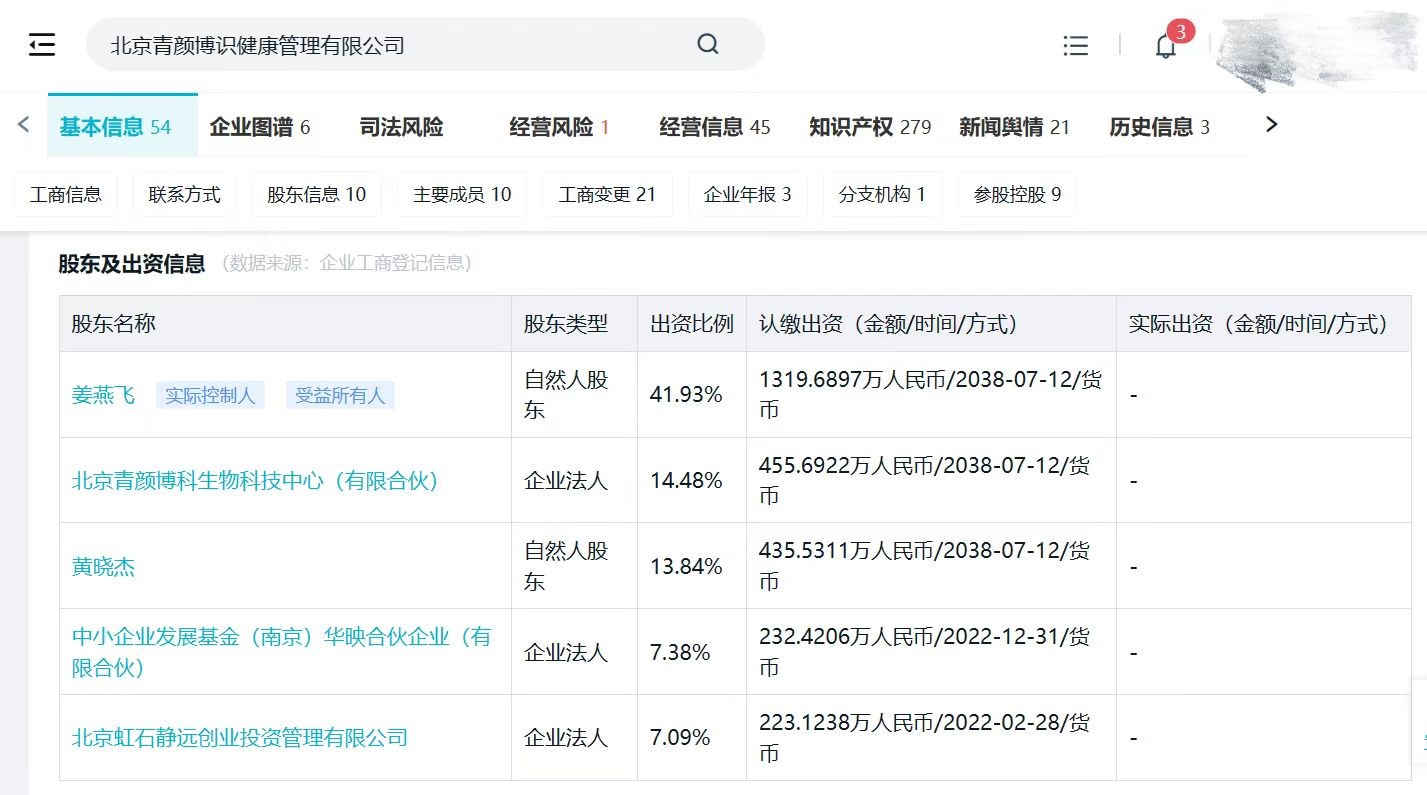The image size is (1427, 795).
Task: Jump to 股东信息 section
Action: click(x=316, y=194)
